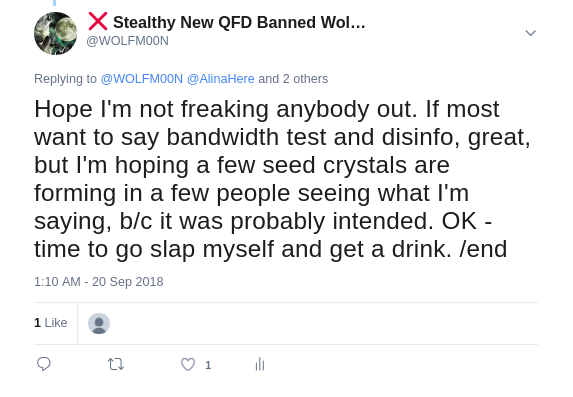
Task: Click the gray default liker avatar
Action: tap(99, 324)
